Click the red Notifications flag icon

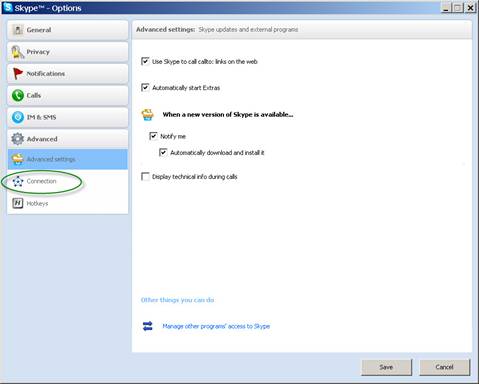[17, 74]
